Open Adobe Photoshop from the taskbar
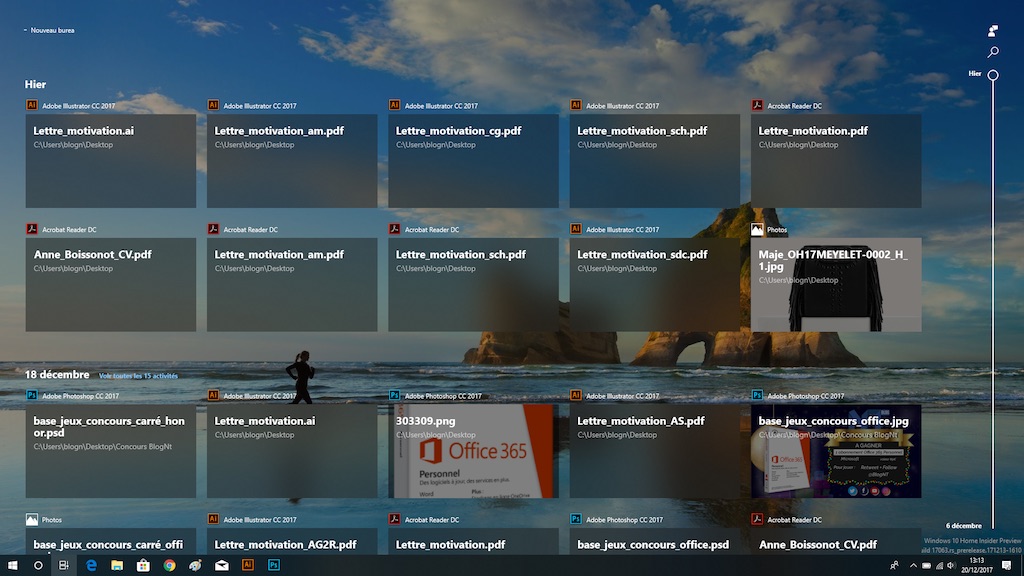Viewport: 1024px width, 576px height. click(x=274, y=566)
